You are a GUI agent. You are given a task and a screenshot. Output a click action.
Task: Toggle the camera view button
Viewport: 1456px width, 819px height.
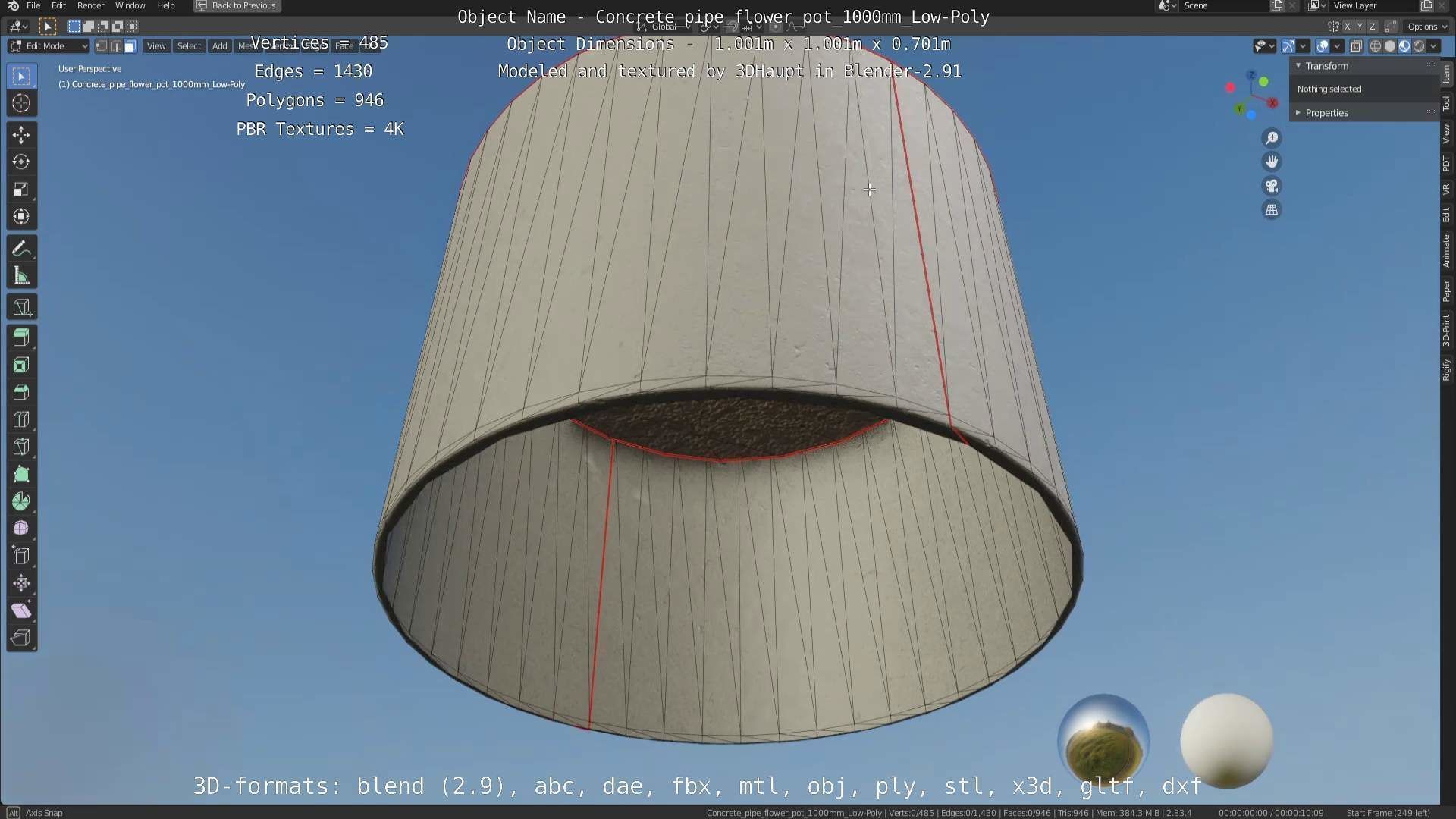coord(1272,186)
